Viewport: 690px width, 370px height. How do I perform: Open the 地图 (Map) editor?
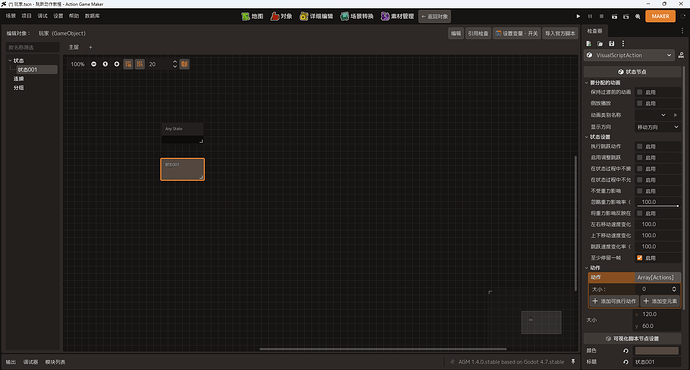(x=252, y=16)
